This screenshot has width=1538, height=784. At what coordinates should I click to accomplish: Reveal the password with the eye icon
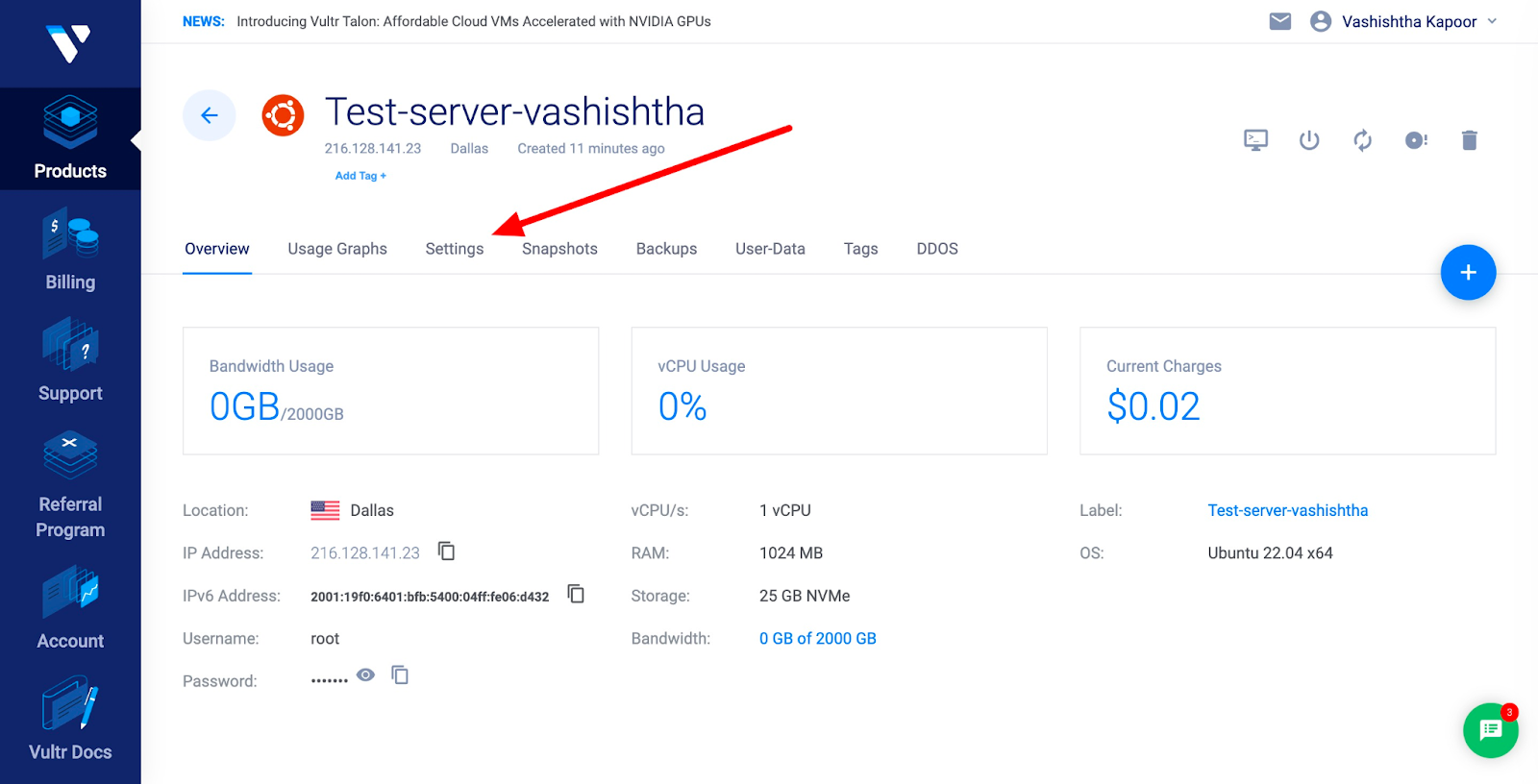pos(365,675)
